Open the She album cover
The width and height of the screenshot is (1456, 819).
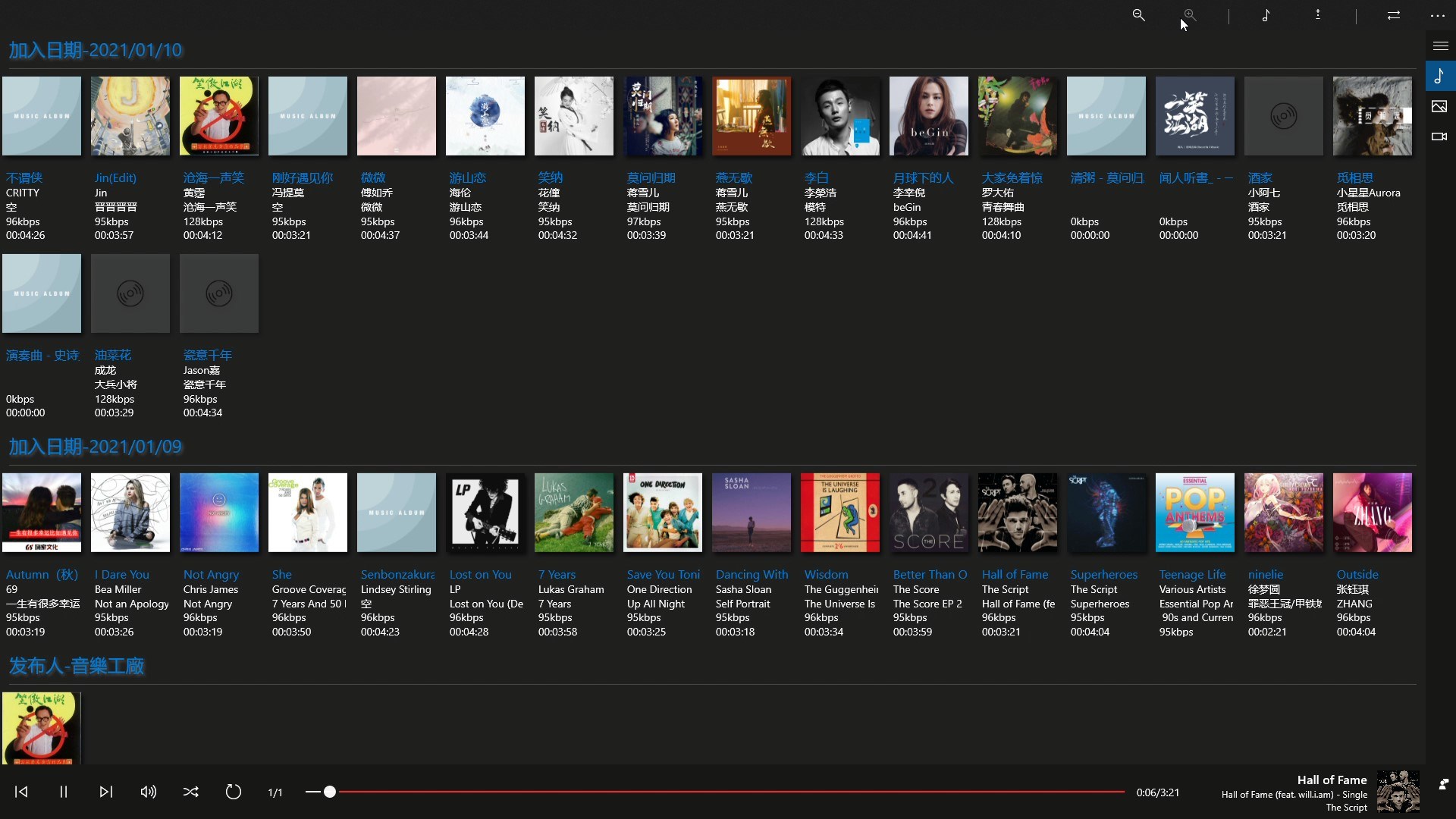[x=308, y=513]
